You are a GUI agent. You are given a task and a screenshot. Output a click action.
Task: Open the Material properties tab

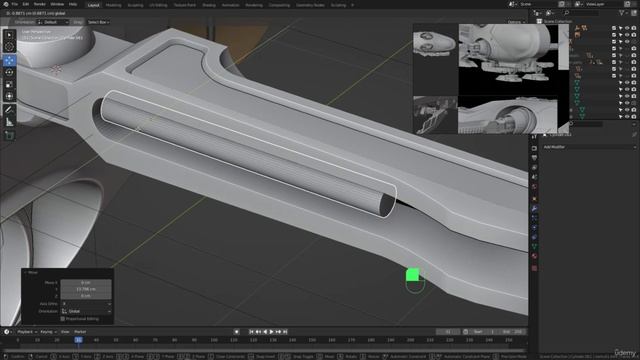pyautogui.click(x=534, y=257)
